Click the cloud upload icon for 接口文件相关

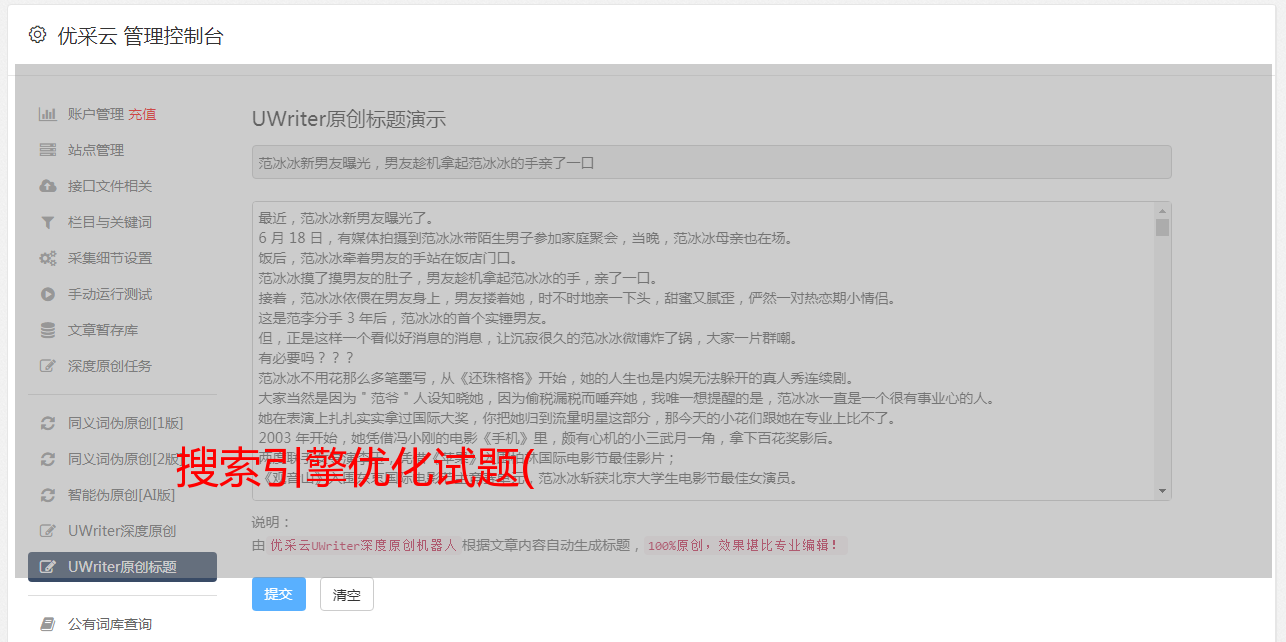click(x=47, y=186)
